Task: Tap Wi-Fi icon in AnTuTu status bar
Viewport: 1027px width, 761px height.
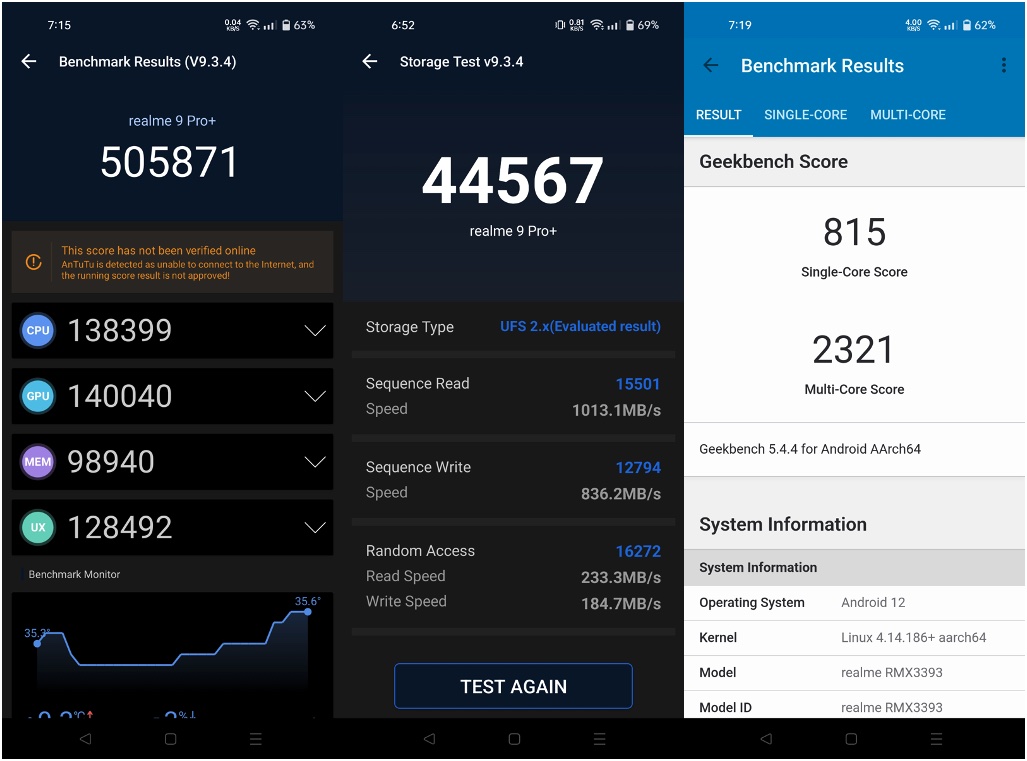Action: pyautogui.click(x=253, y=25)
